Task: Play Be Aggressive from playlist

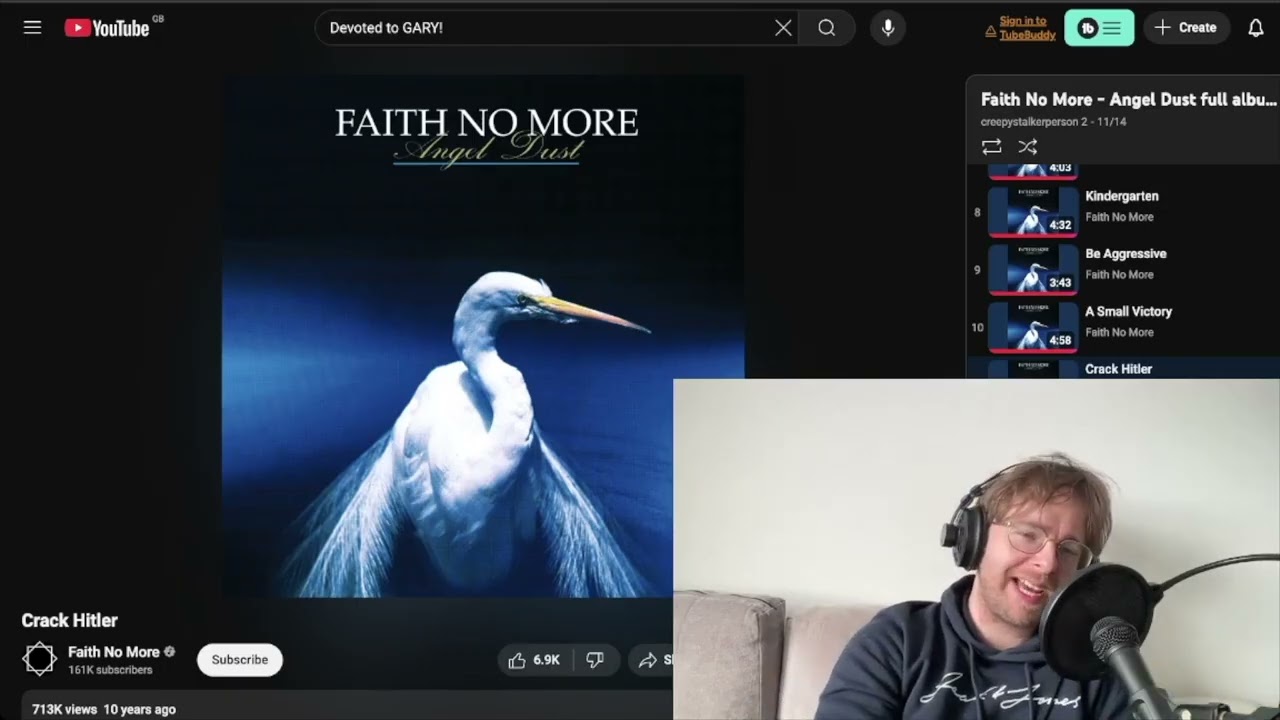Action: click(x=1125, y=254)
